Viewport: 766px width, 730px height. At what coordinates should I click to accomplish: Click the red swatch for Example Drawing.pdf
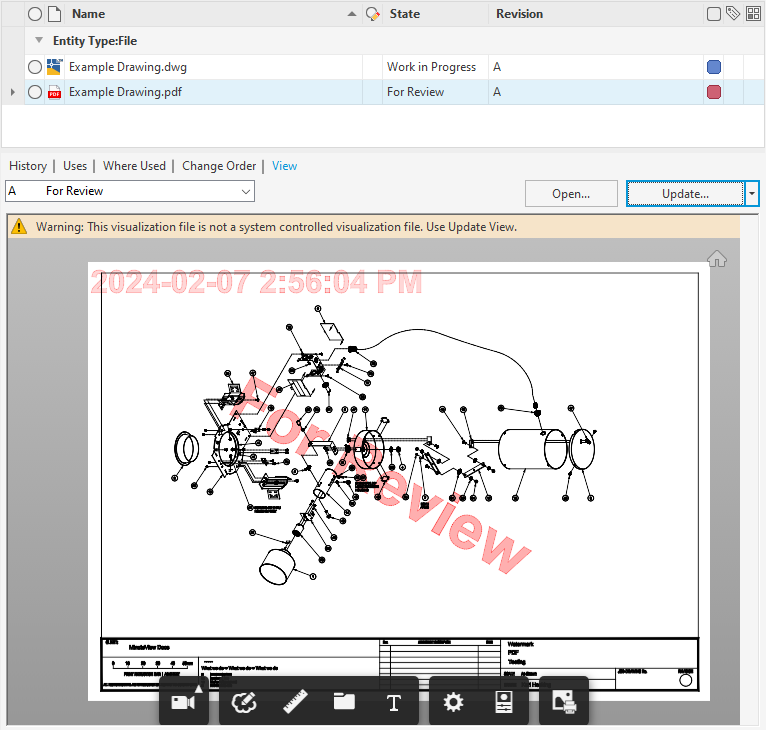click(714, 92)
